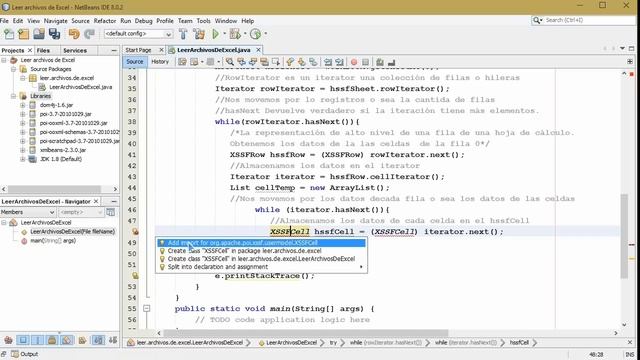The height and width of the screenshot is (360, 640).
Task: Click the Clean and Build Project icon
Action: point(199,34)
